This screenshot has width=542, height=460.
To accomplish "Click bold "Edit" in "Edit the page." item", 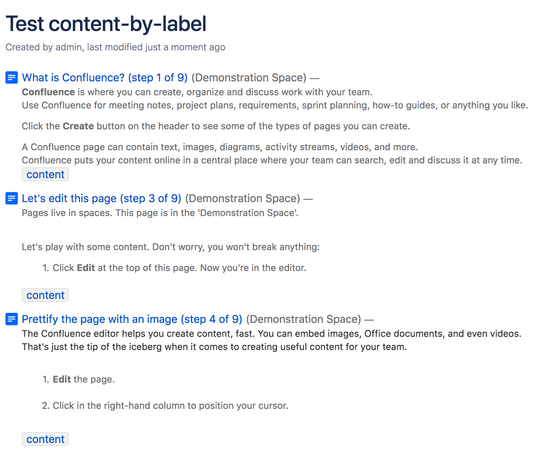I will tap(62, 379).
